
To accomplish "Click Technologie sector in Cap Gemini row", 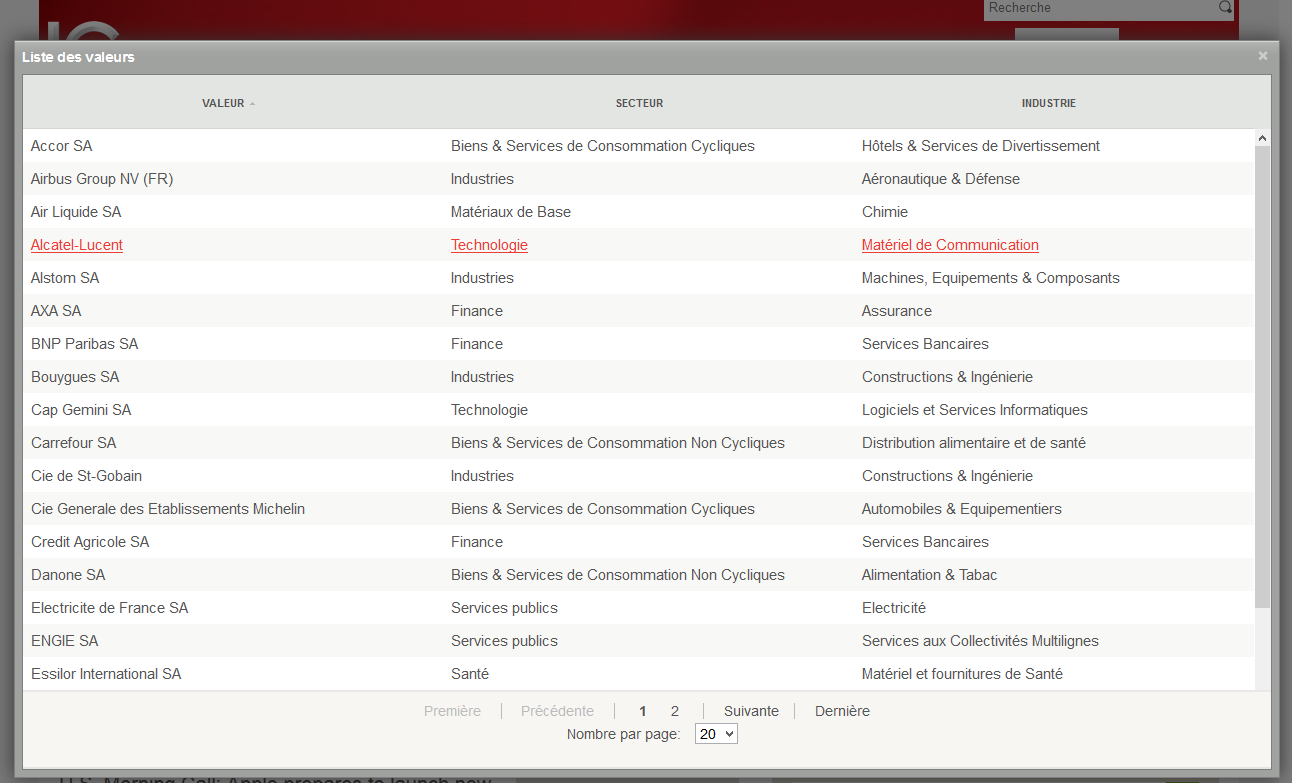I will tap(489, 410).
